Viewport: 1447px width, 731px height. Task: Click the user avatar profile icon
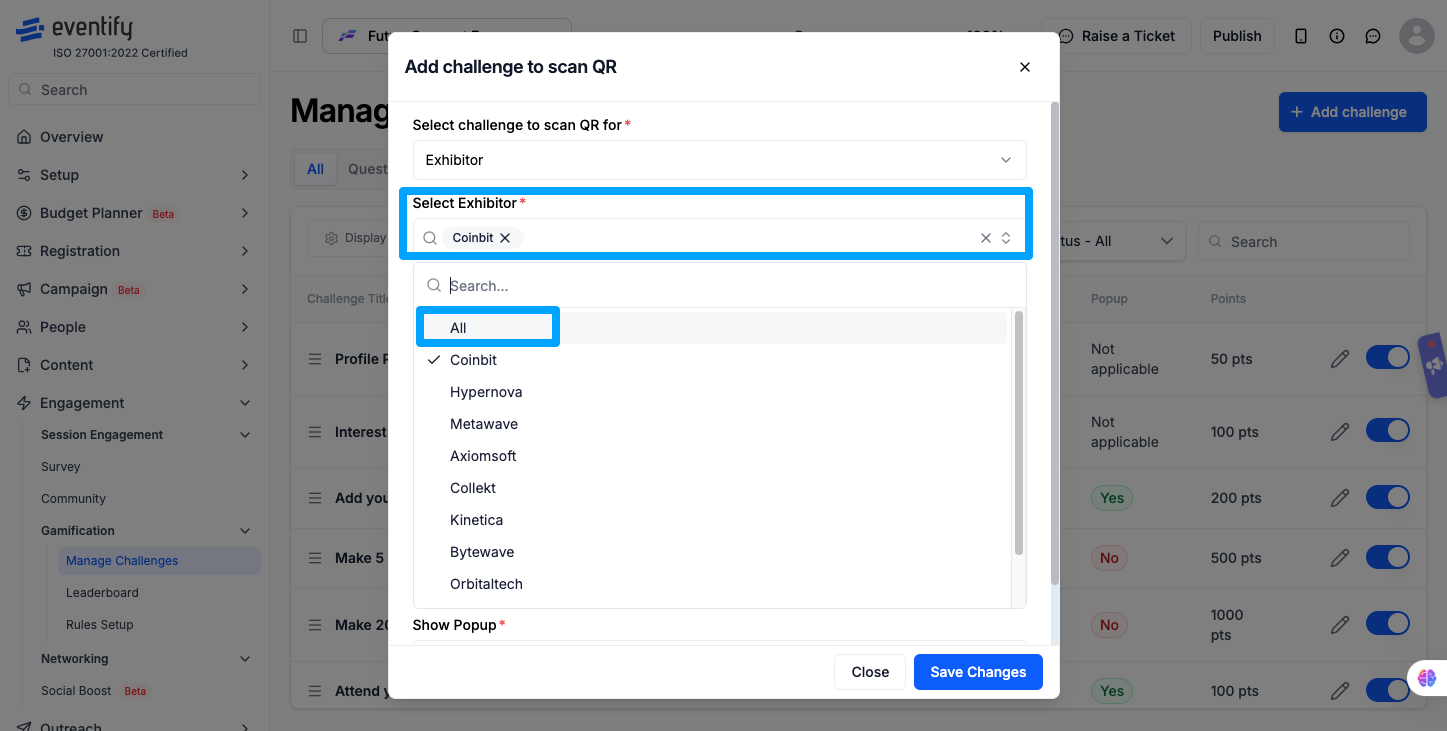1417,36
